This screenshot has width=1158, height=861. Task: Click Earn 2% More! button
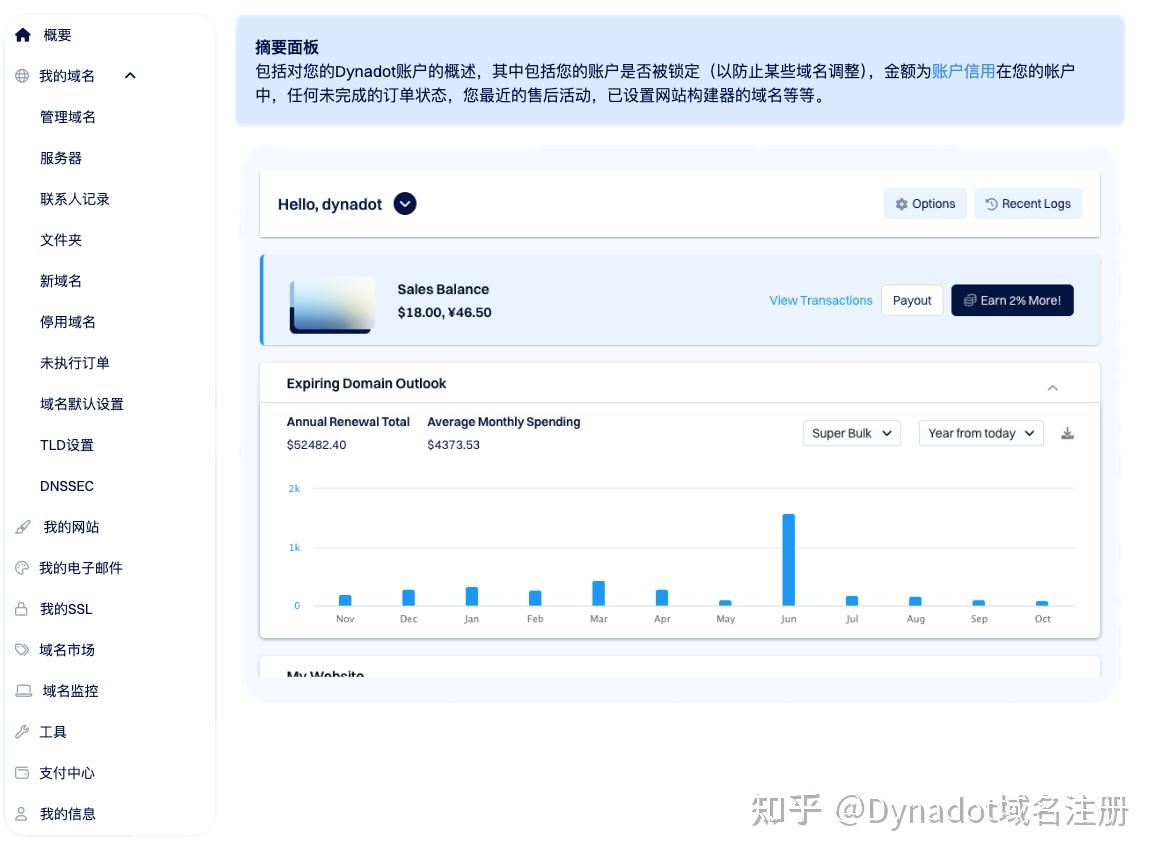1013,301
